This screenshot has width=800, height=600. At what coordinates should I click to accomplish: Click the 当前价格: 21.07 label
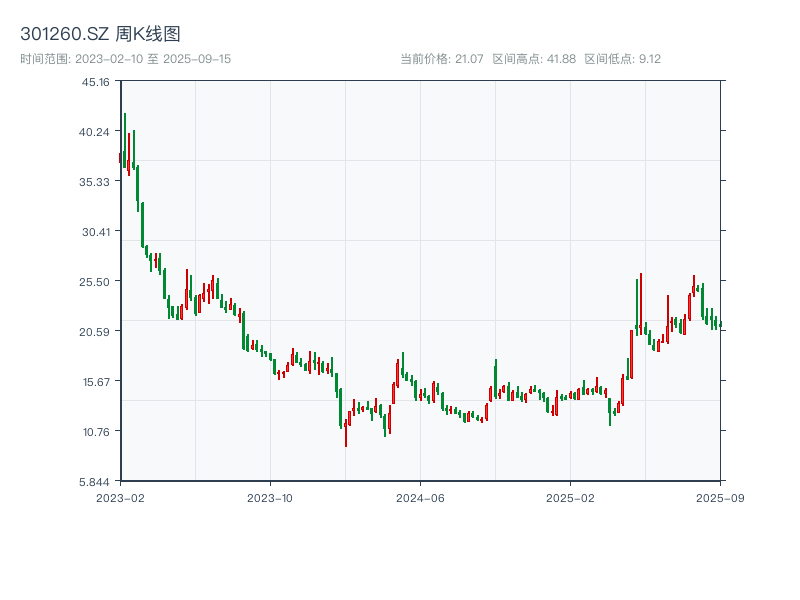[442, 59]
